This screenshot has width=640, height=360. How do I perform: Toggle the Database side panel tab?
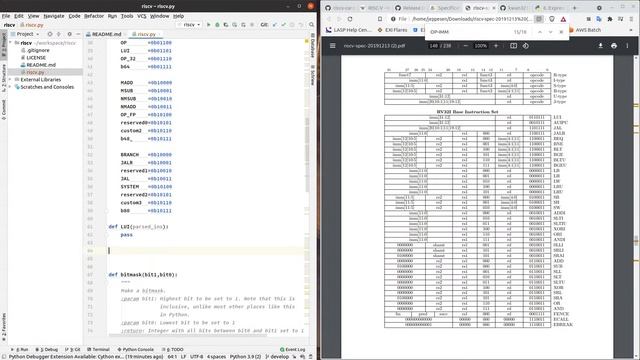point(313,46)
